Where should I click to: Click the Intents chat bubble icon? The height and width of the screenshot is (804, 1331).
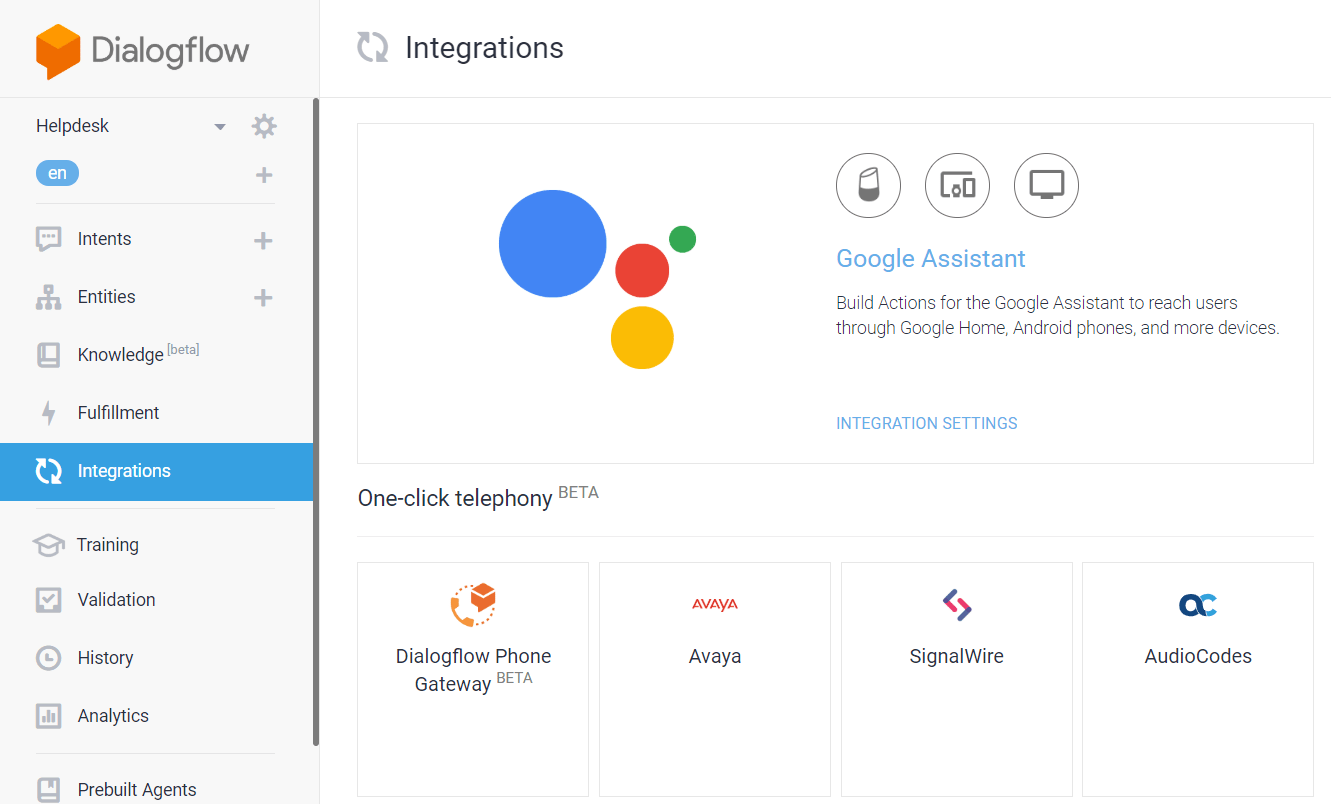[x=48, y=239]
